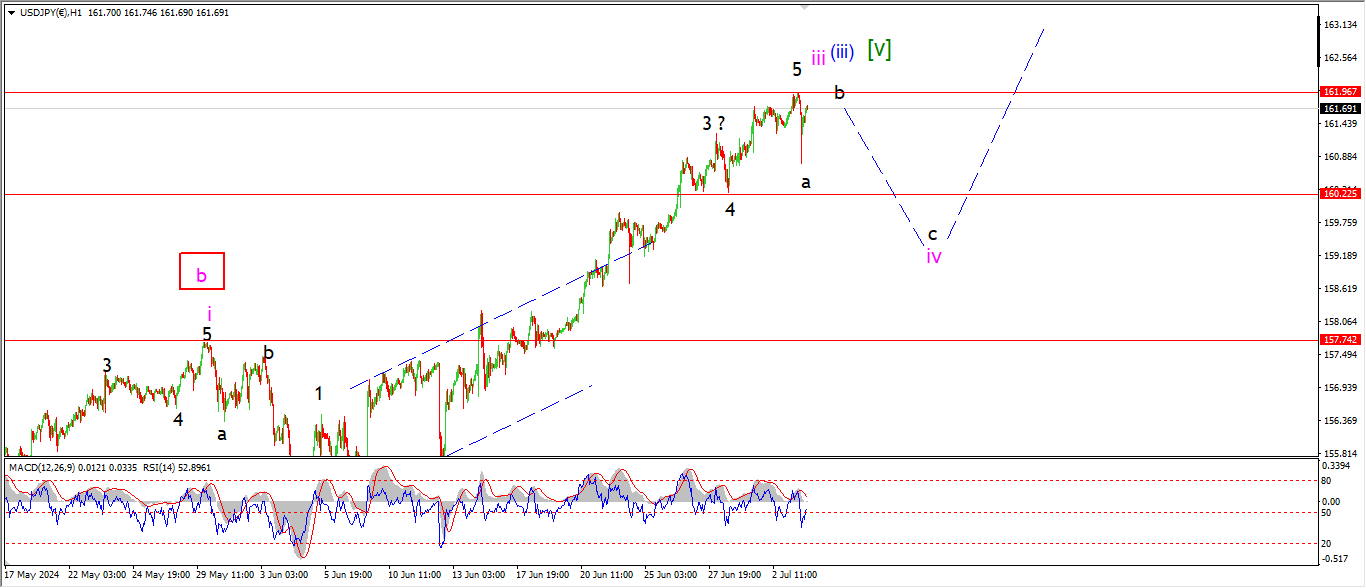Image resolution: width=1366 pixels, height=588 pixels.
Task: Click the red 160.225 price level tag
Action: click(x=1339, y=193)
